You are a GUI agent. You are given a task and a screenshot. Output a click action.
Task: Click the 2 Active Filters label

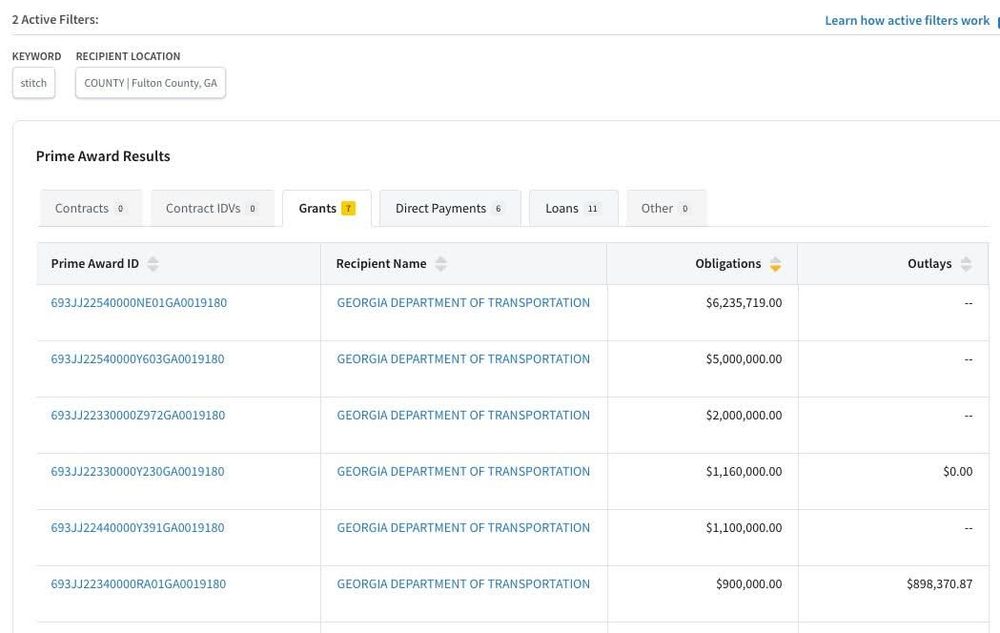[55, 20]
